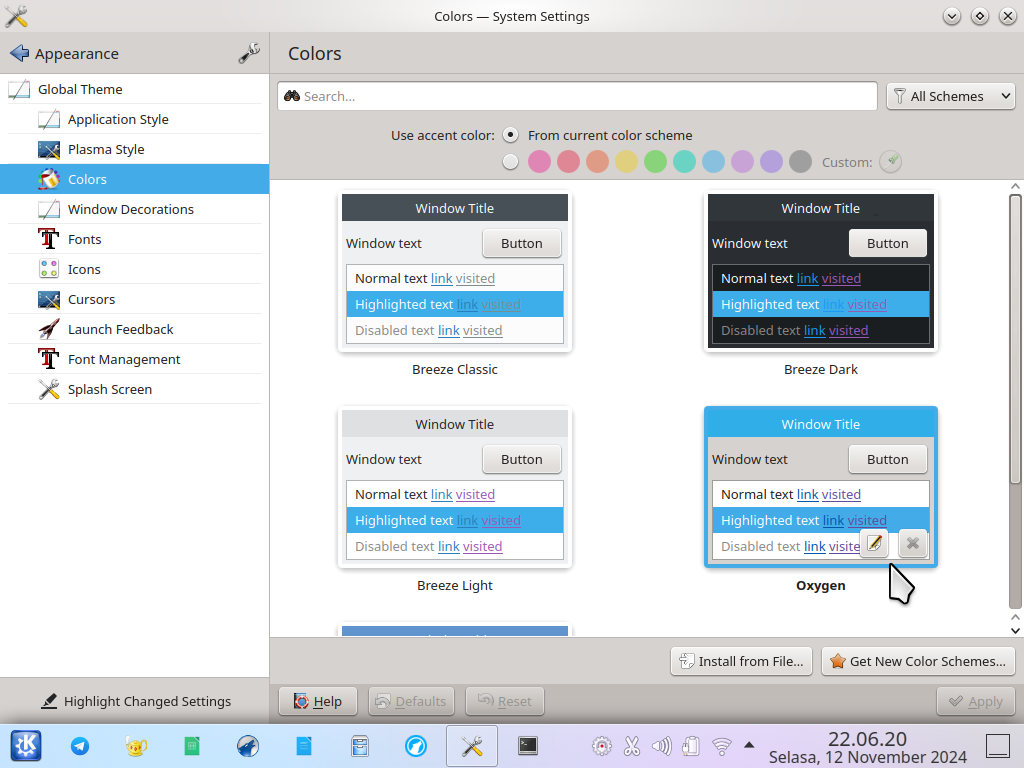Select the Colors sidebar entry

[135, 179]
